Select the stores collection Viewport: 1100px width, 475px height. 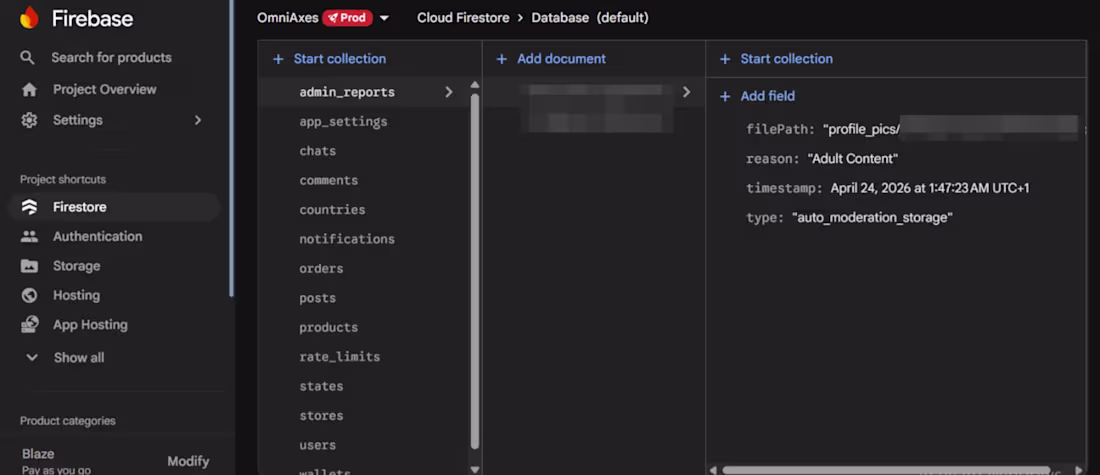coord(321,416)
